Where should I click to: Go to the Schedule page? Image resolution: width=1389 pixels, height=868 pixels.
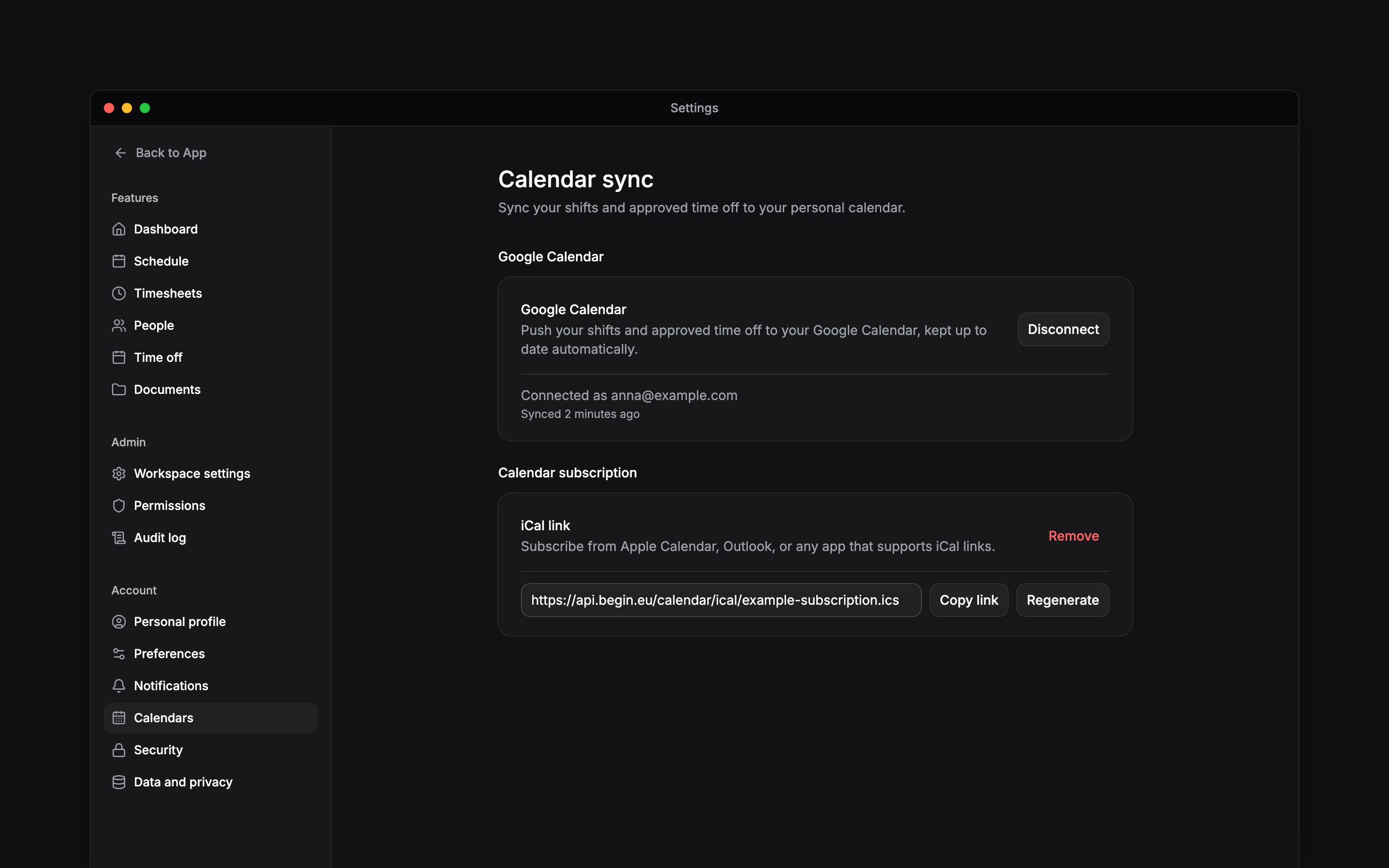click(x=210, y=261)
